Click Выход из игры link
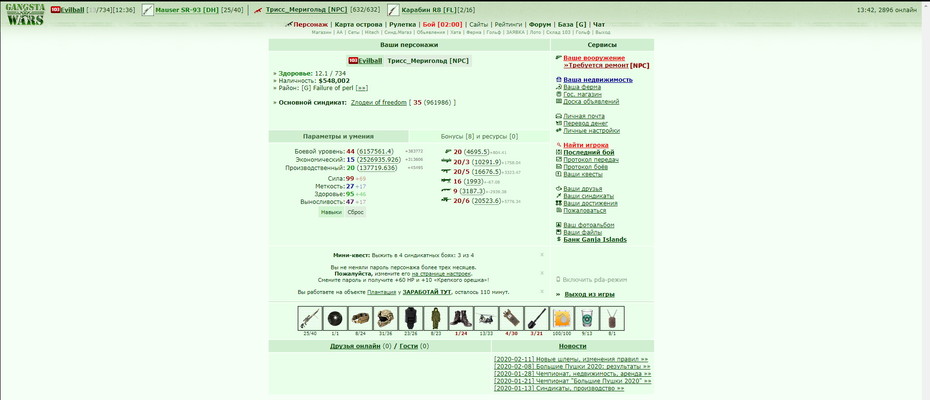Image resolution: width=930 pixels, height=400 pixels. pos(590,294)
